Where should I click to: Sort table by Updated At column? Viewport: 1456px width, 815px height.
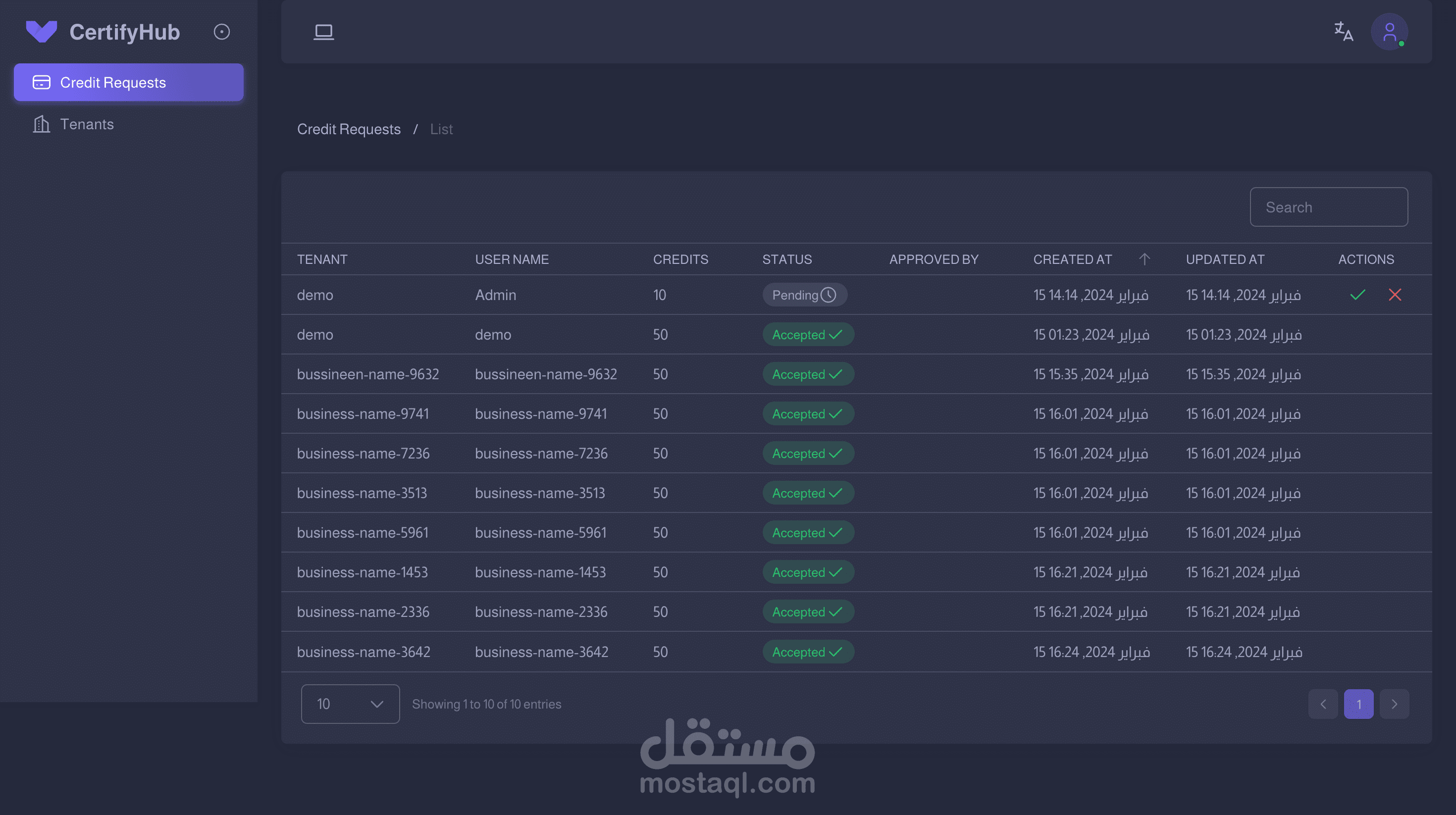click(1224, 259)
